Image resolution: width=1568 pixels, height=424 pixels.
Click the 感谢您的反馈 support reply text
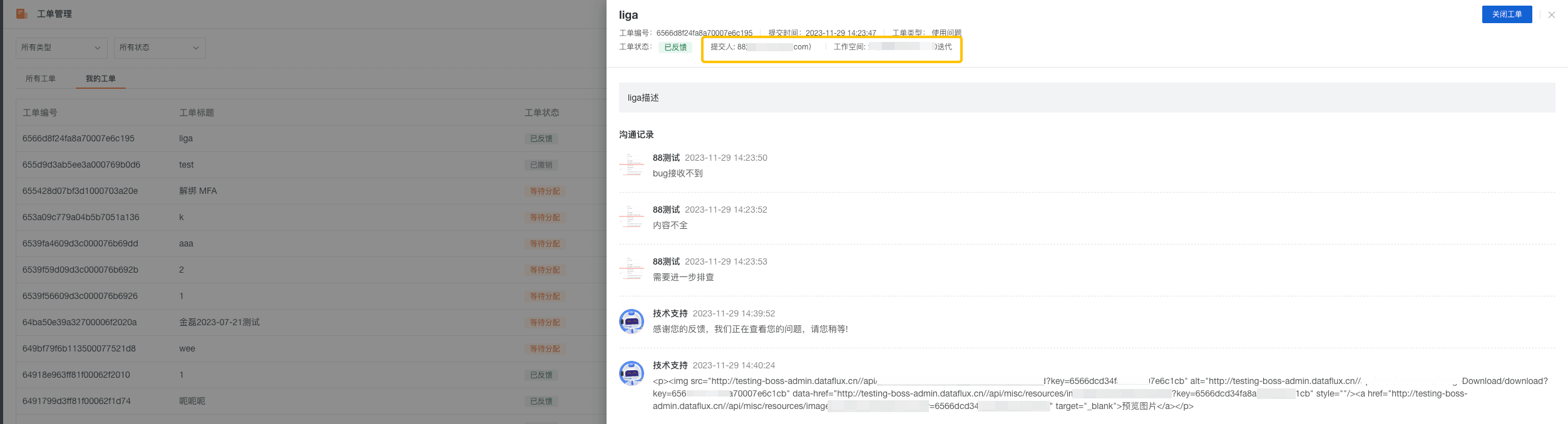click(751, 329)
